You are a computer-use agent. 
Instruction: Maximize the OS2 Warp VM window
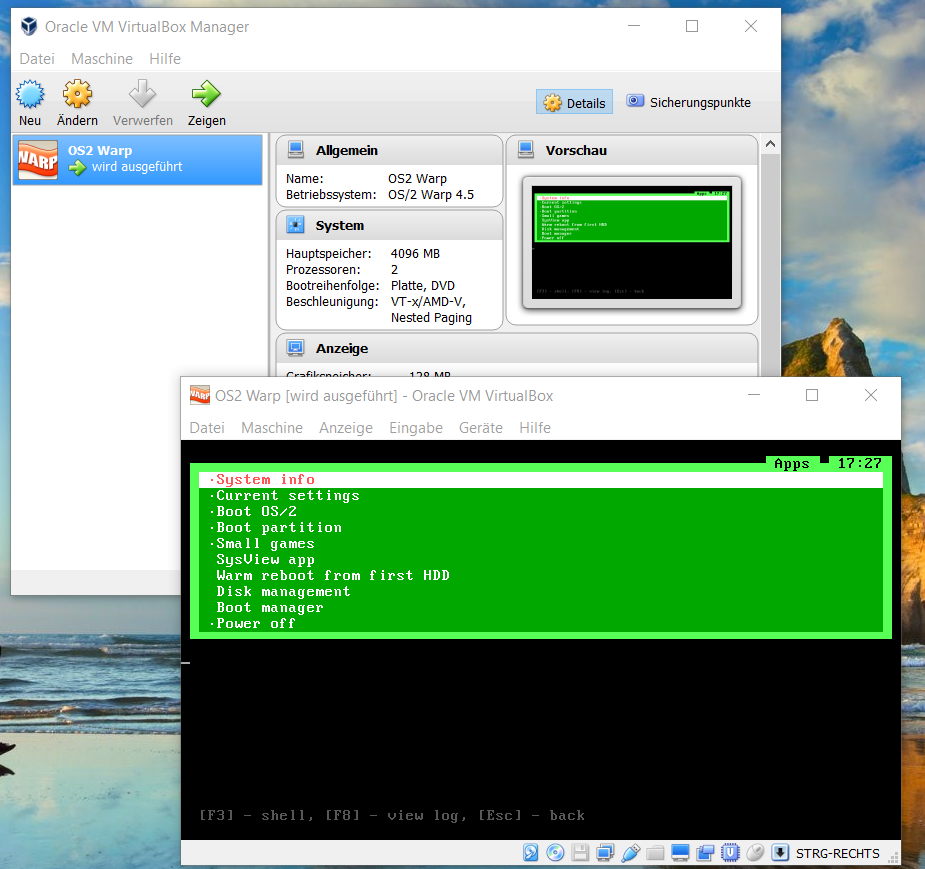pyautogui.click(x=812, y=395)
